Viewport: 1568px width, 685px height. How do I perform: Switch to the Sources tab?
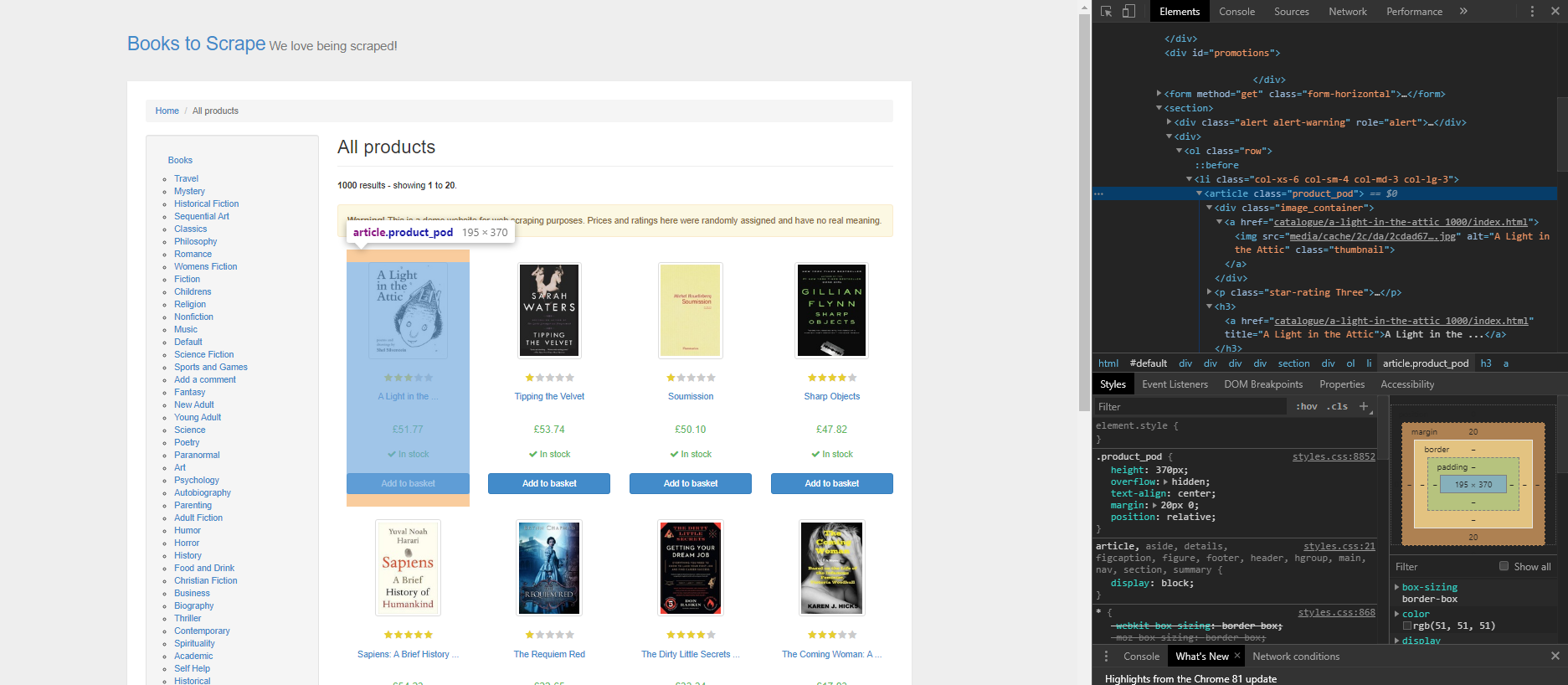[x=1291, y=11]
